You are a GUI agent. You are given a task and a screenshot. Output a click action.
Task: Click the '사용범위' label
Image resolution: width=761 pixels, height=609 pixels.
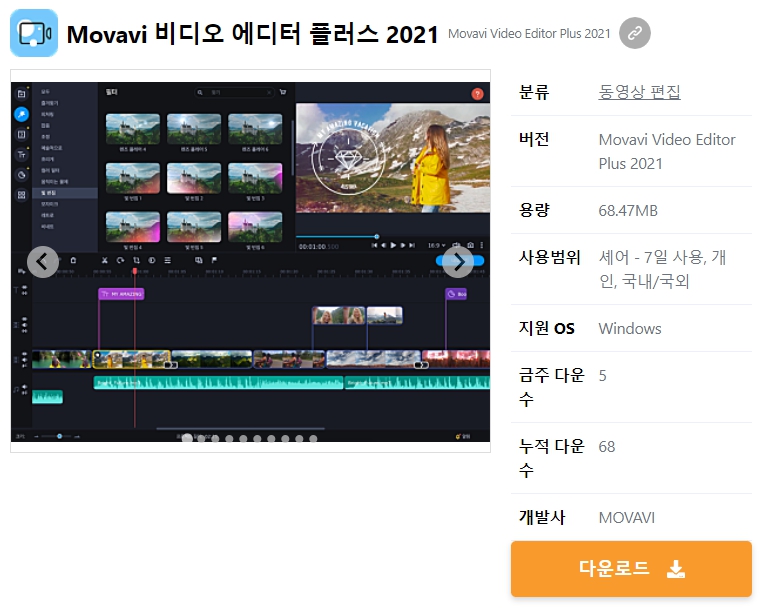549,257
